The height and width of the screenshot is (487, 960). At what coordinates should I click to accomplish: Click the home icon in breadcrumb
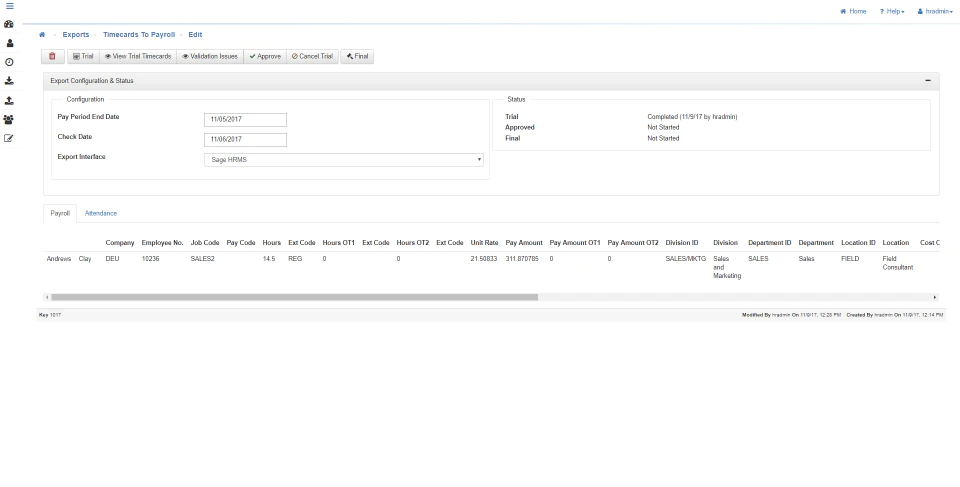(42, 35)
